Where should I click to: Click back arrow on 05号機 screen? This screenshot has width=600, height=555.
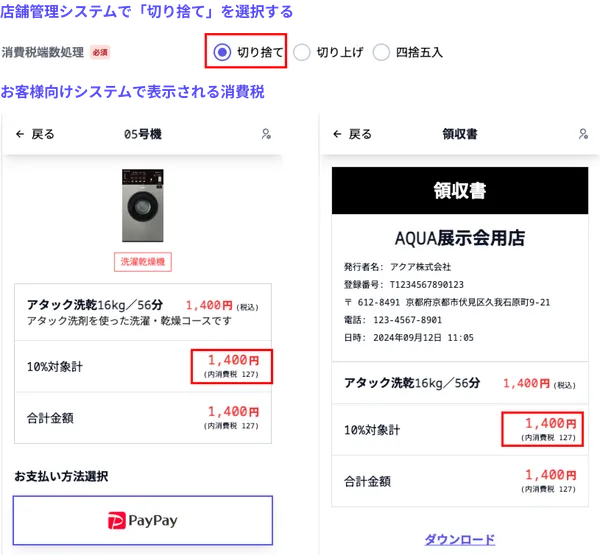(21, 134)
